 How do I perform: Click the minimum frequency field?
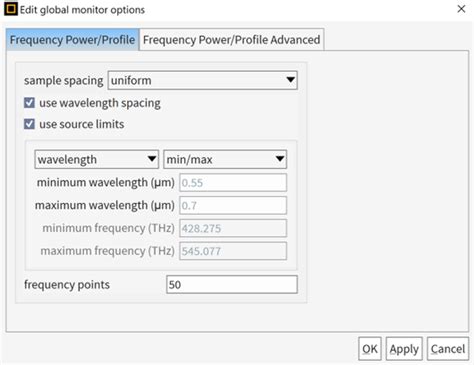(233, 228)
